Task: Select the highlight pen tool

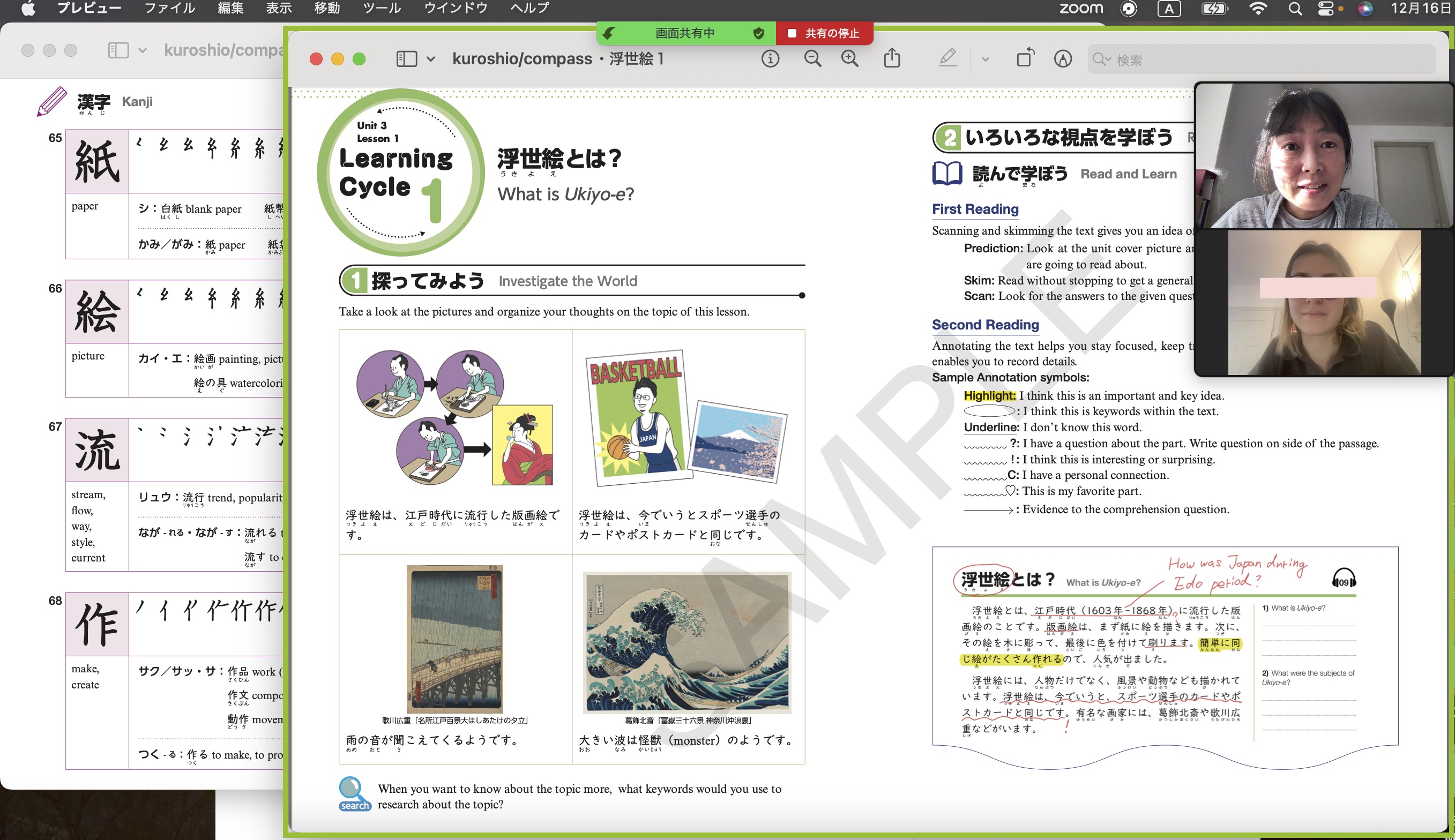Action: 947,58
